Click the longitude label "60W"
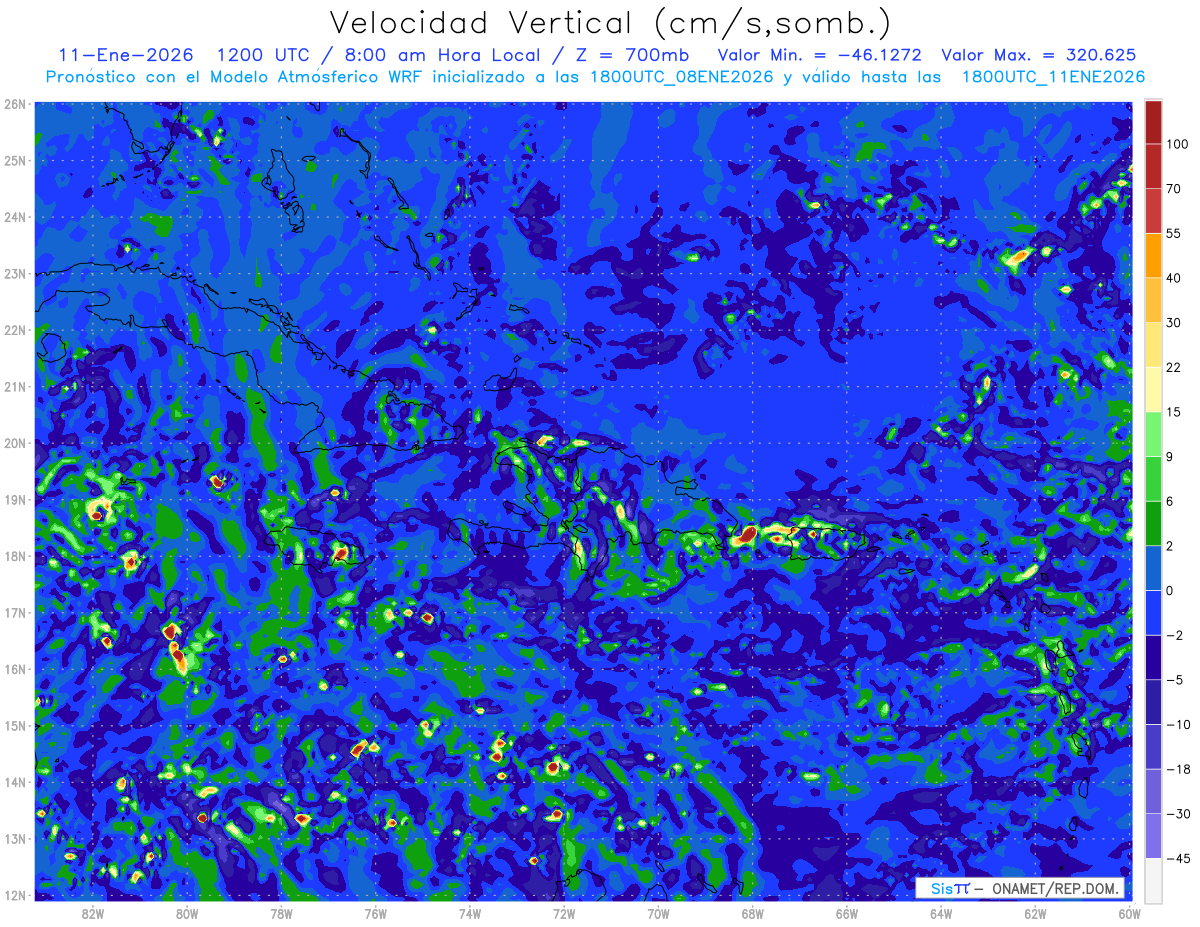The width and height of the screenshot is (1200, 927). coord(1129,915)
